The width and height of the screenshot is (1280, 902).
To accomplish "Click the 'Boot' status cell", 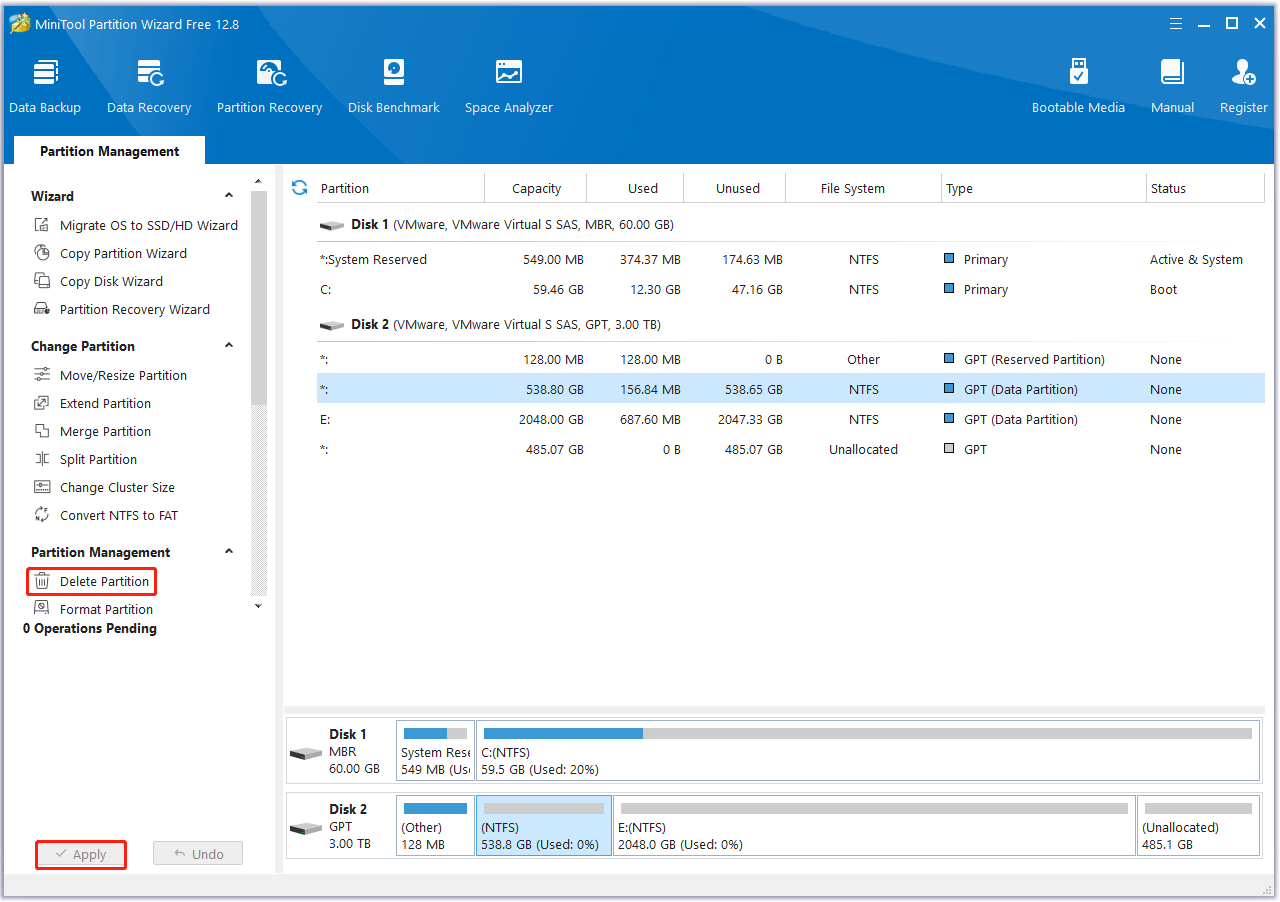I will tap(1163, 289).
